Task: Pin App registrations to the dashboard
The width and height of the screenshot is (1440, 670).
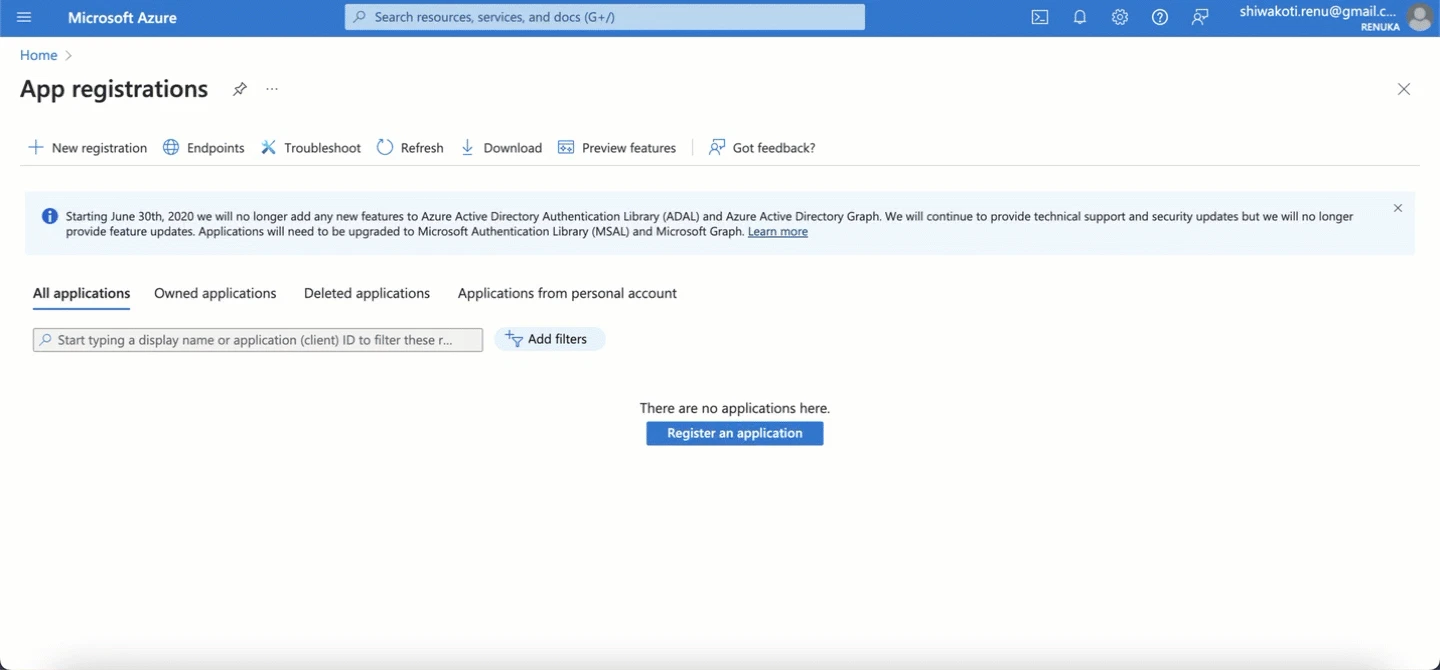Action: coord(239,89)
